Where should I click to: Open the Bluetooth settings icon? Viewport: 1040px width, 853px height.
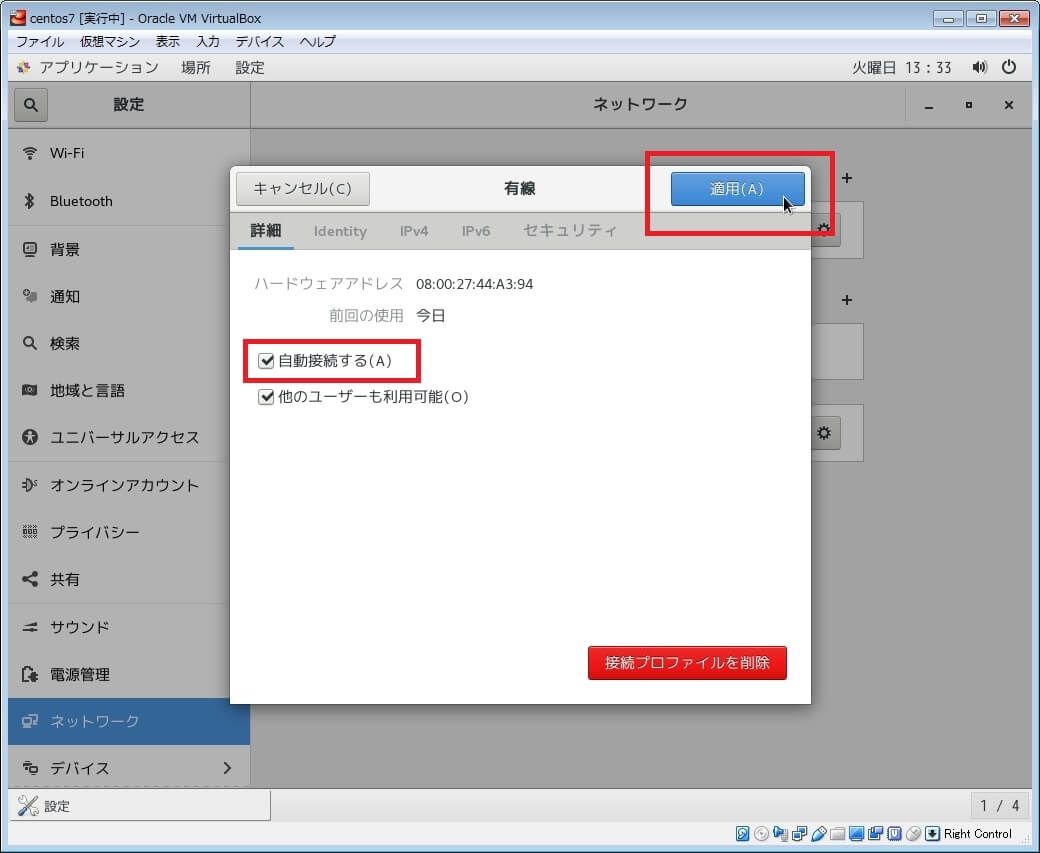30,201
